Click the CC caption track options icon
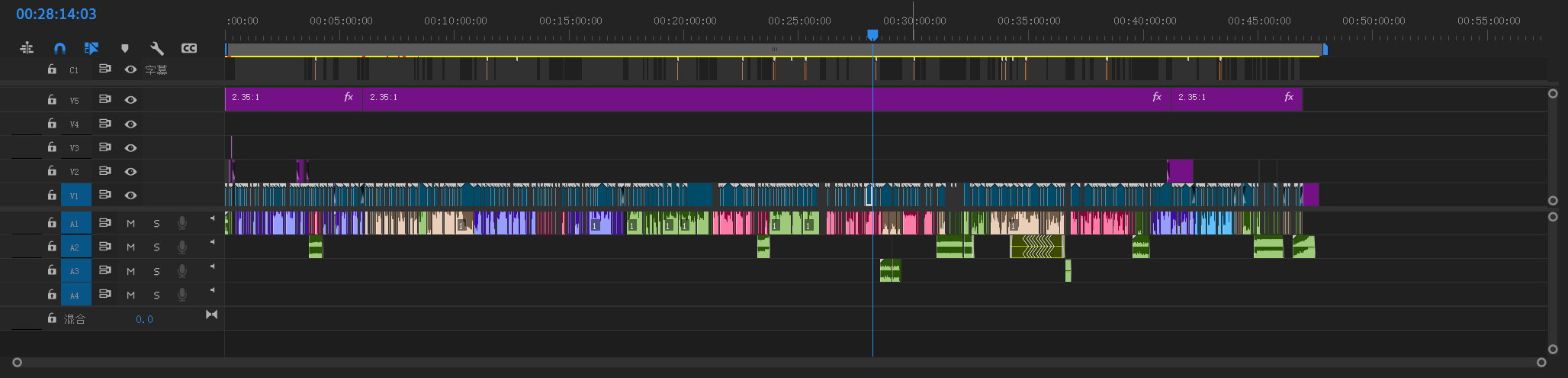 point(189,48)
